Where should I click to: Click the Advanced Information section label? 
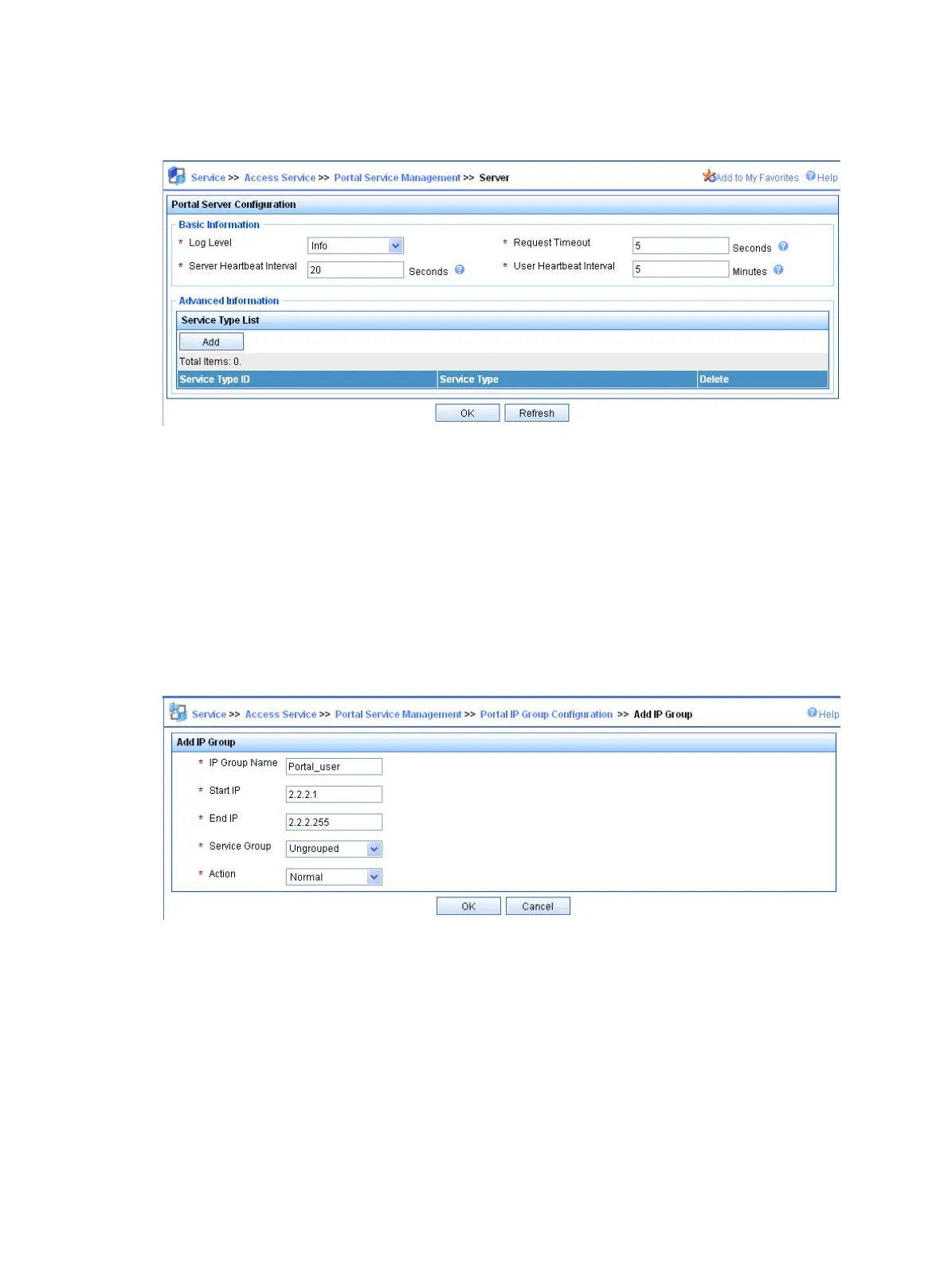click(229, 300)
